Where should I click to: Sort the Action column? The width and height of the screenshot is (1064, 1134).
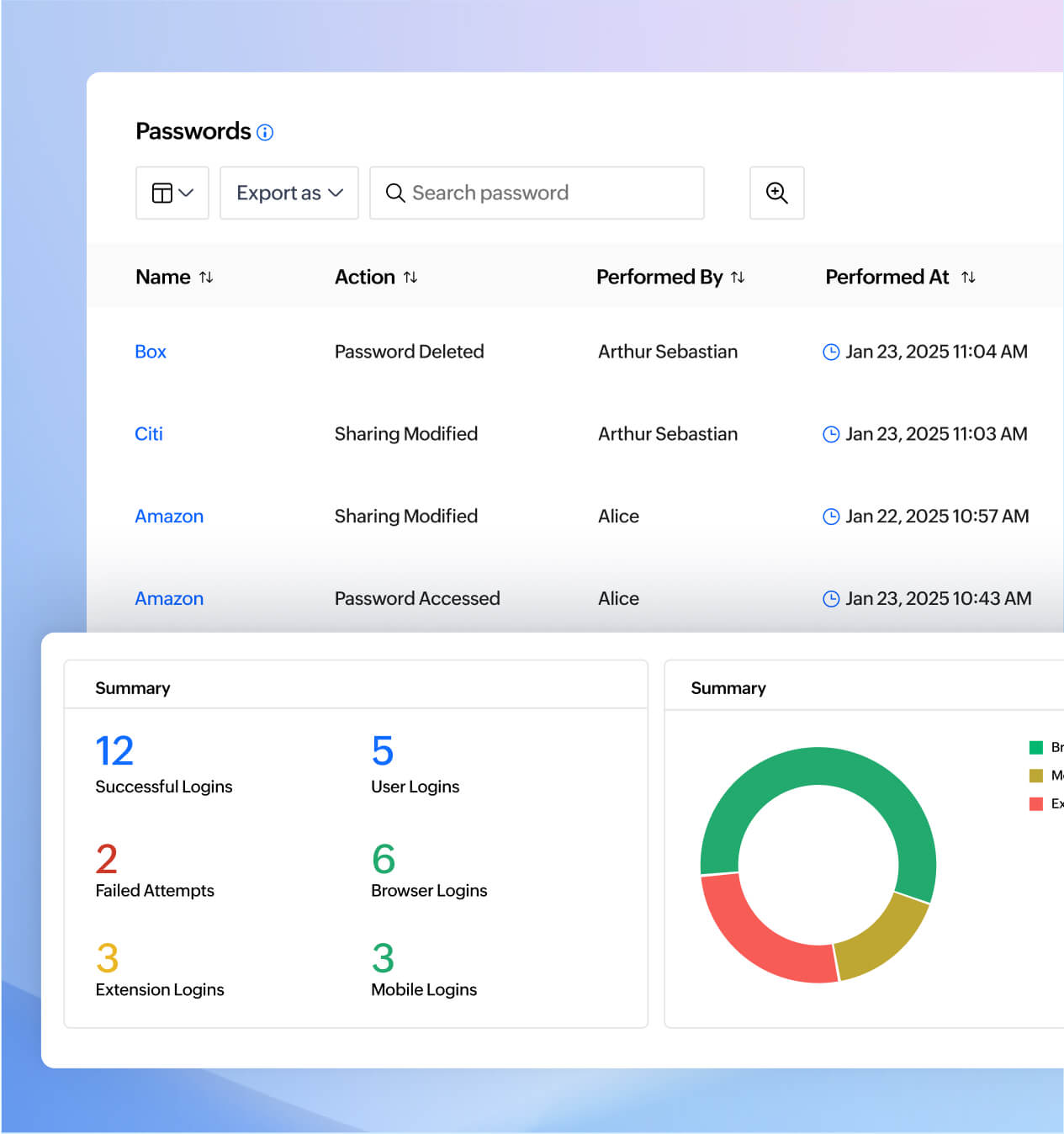pyautogui.click(x=411, y=277)
